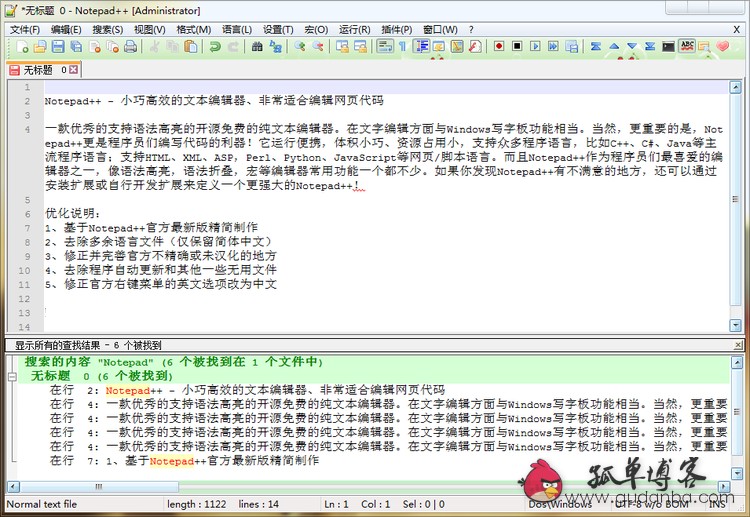
Task: Start macro recording with the red circle
Action: (499, 46)
